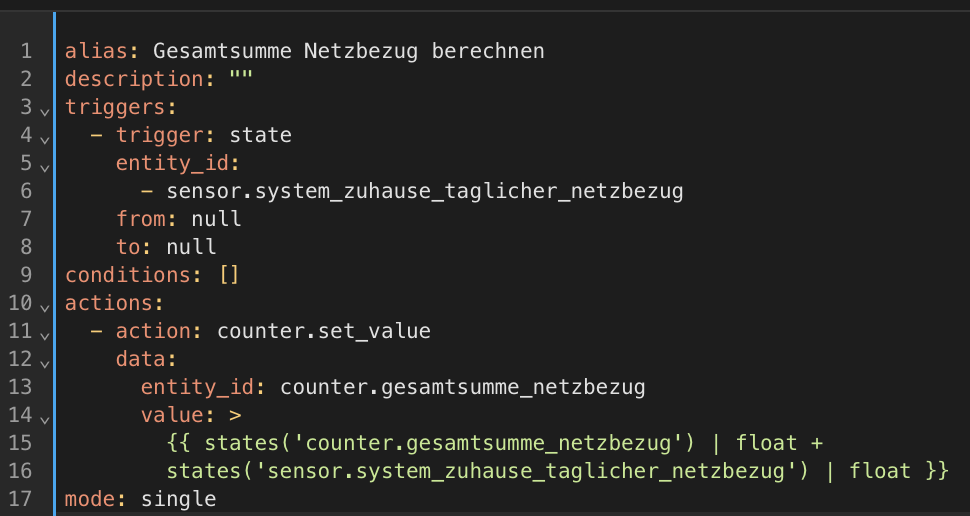Click the sensor.system_zuhause_taglicher_netzbezug entity on line 6

click(x=425, y=191)
